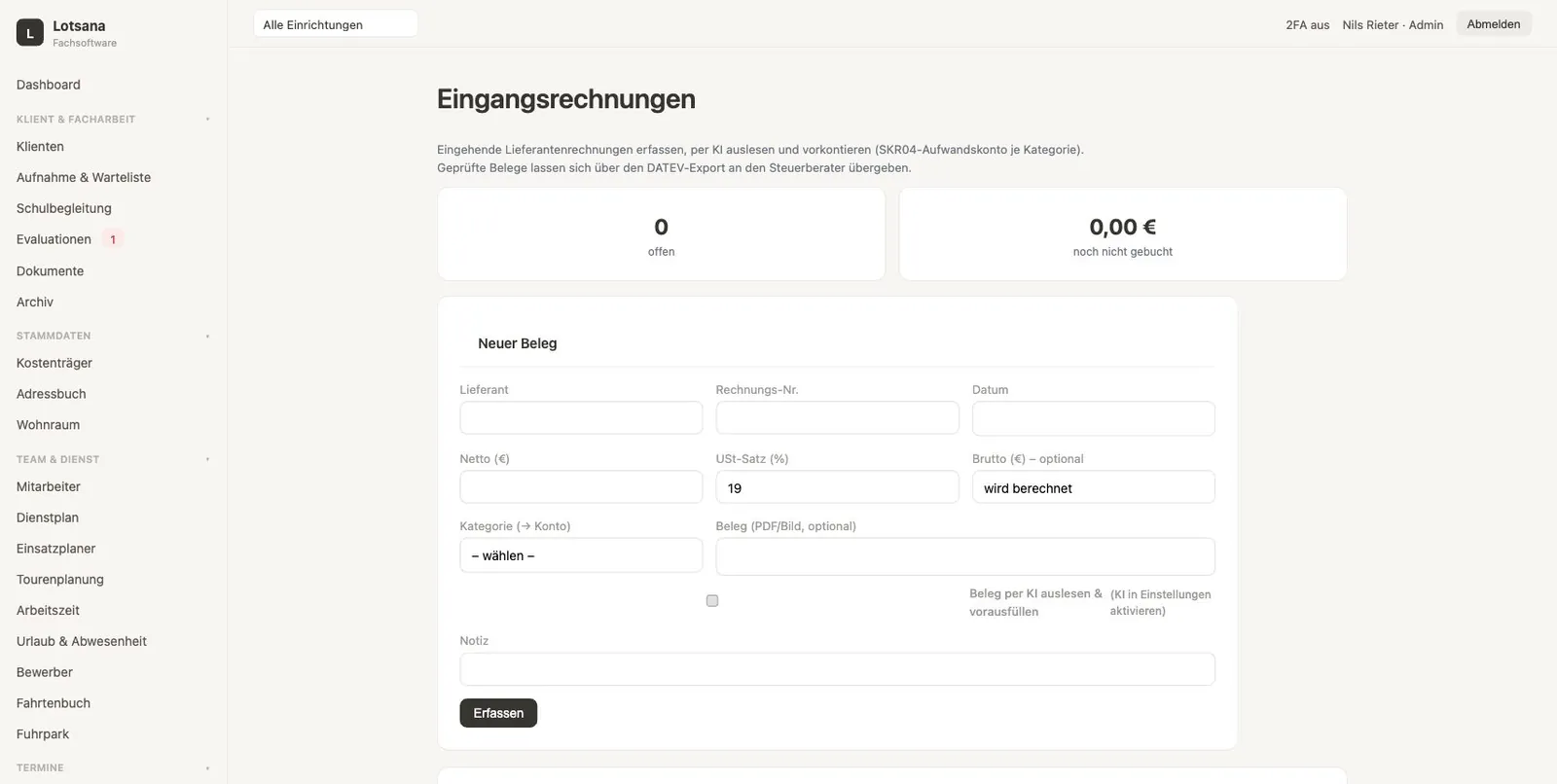Open Wohnraum
Image resolution: width=1557 pixels, height=784 pixels.
pos(48,425)
